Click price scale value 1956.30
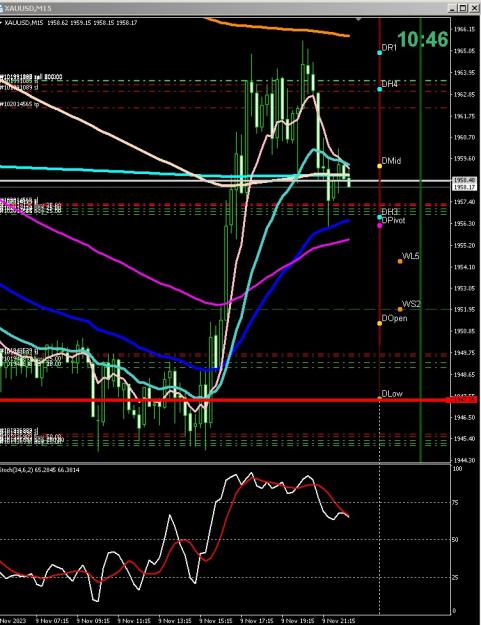 [465, 224]
